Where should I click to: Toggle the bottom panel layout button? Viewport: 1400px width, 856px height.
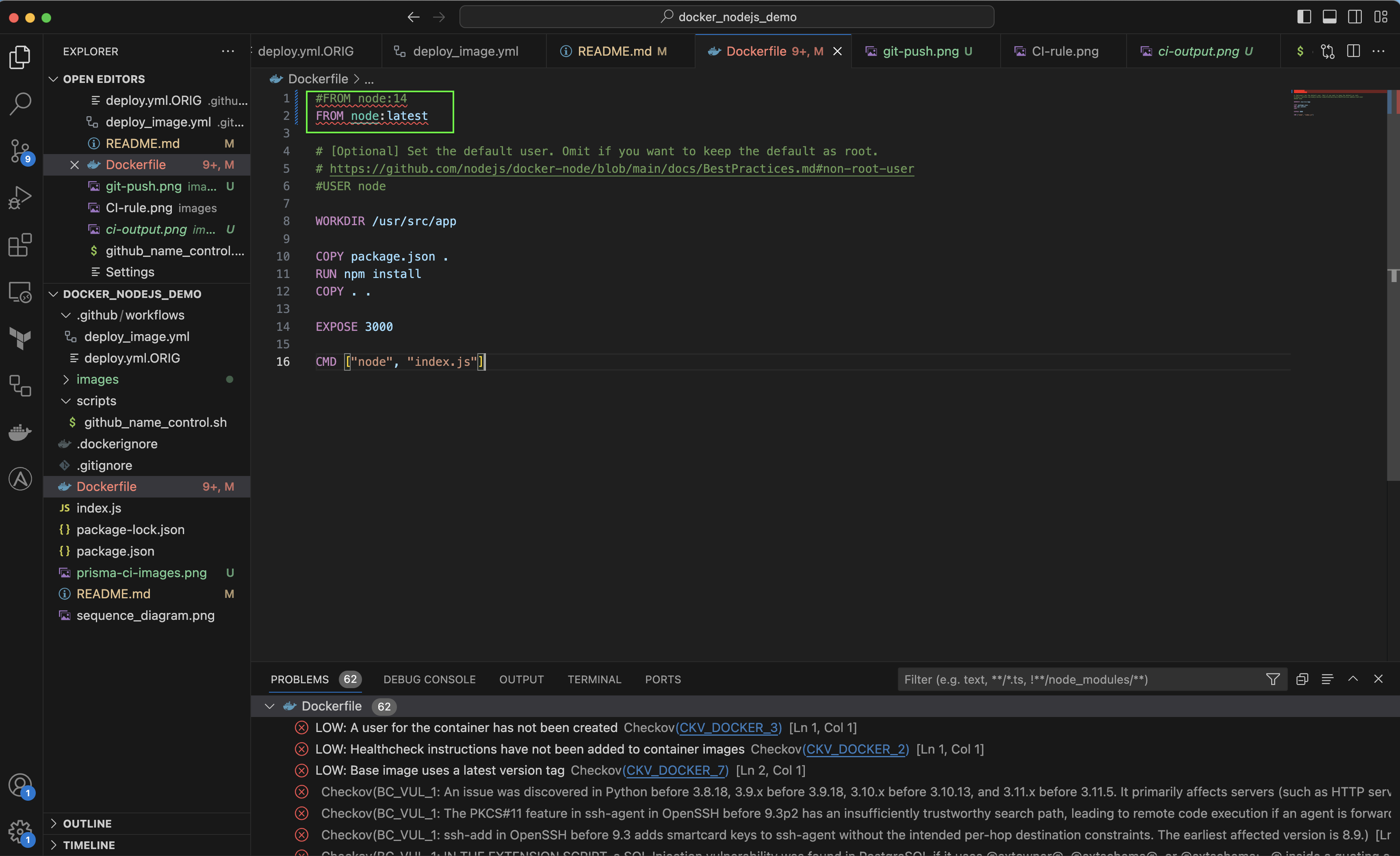tap(1330, 17)
